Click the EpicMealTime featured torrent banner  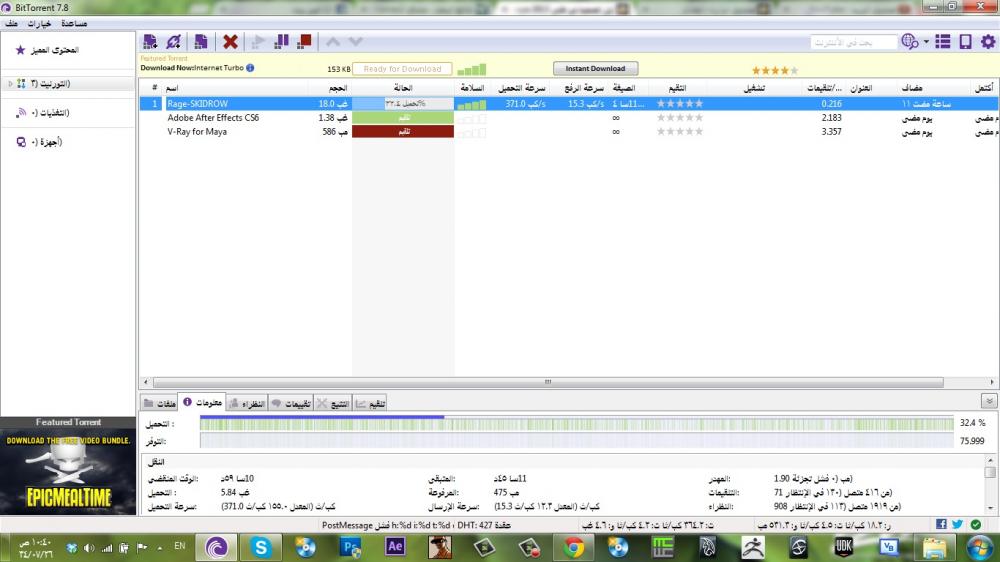68,471
